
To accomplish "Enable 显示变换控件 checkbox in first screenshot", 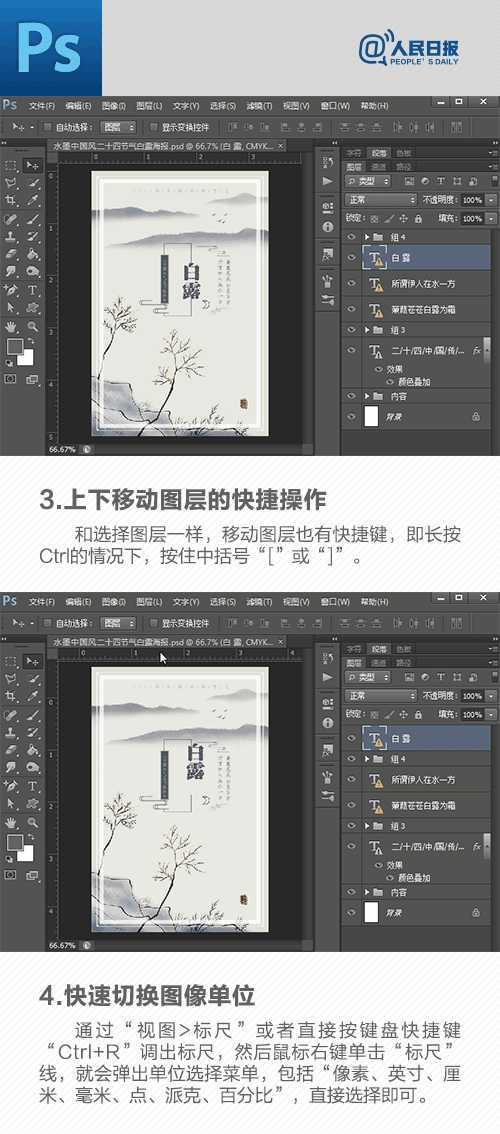I will pos(153,127).
